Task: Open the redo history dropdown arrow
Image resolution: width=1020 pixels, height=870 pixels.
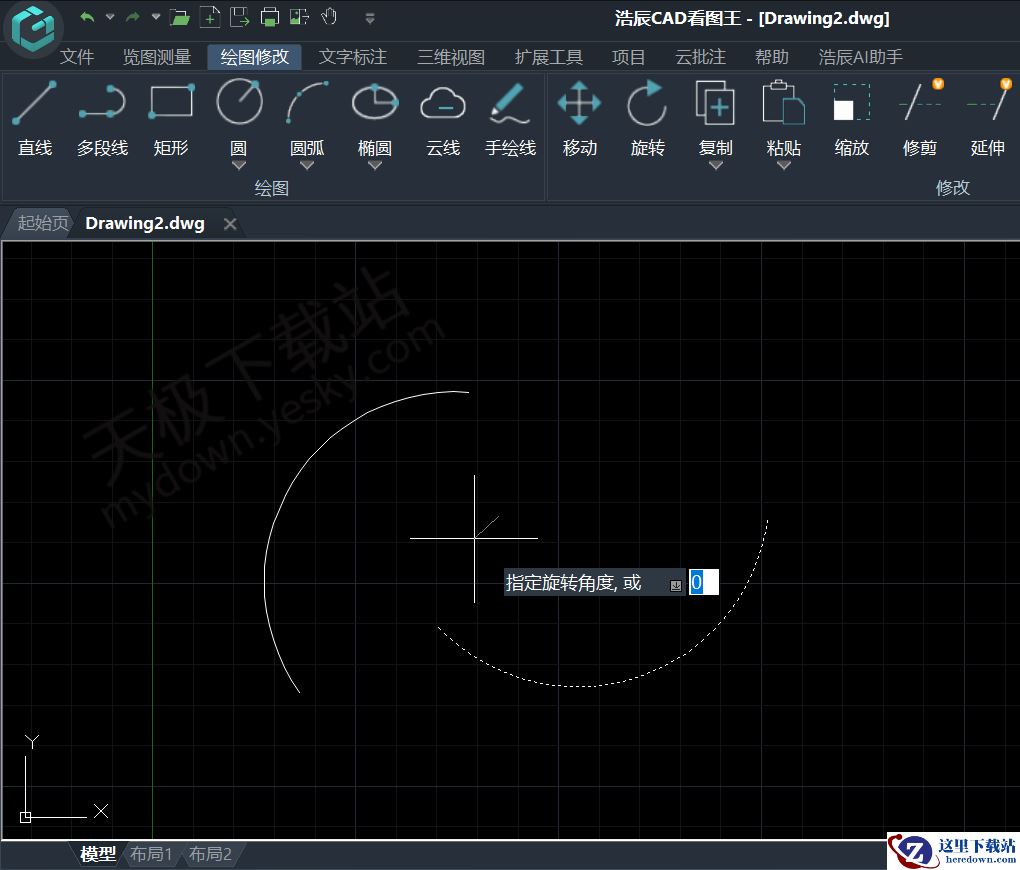Action: coord(155,17)
